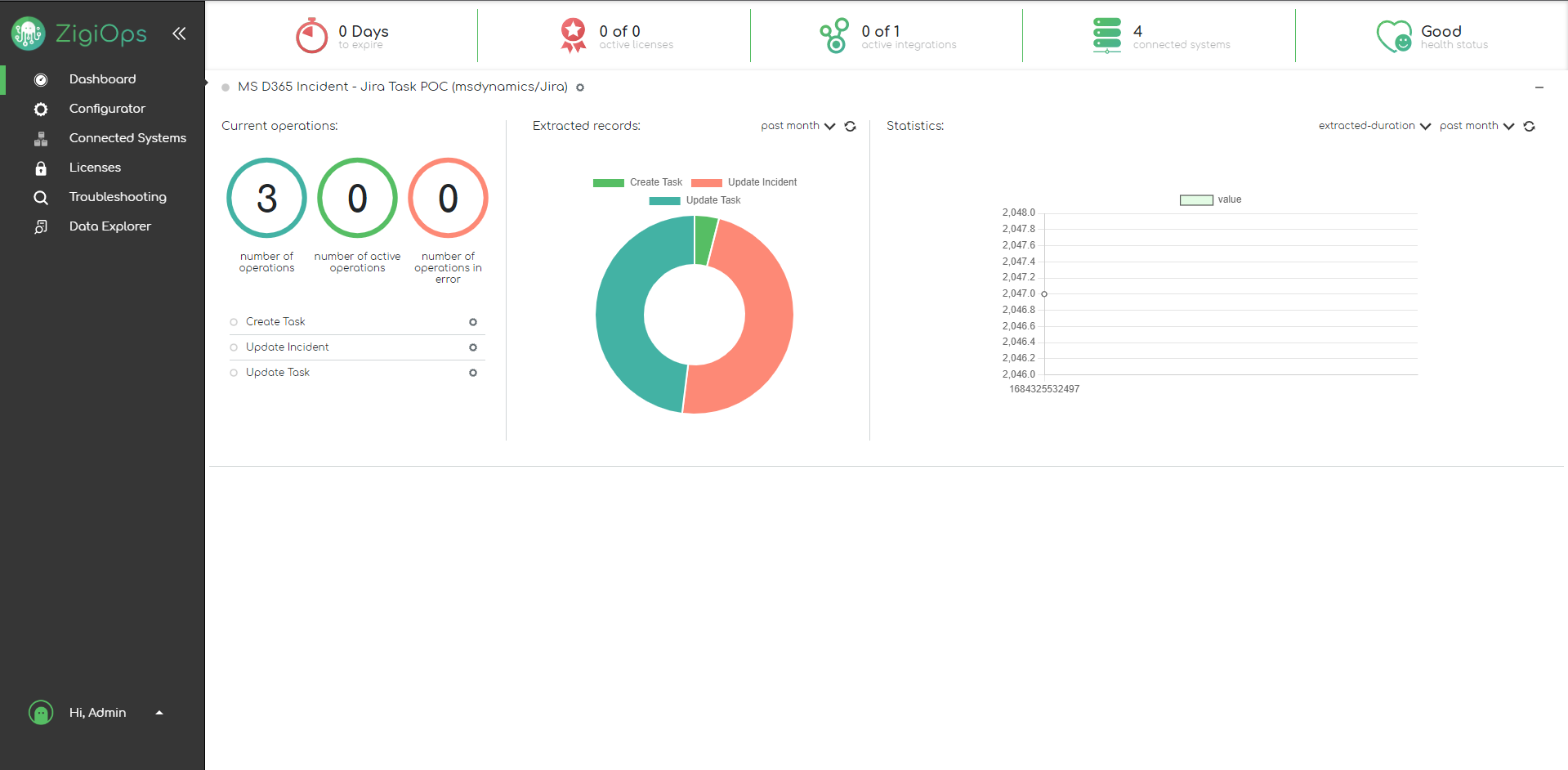The width and height of the screenshot is (1568, 770).
Task: Select the Troubleshooting sidebar icon
Action: pos(41,196)
